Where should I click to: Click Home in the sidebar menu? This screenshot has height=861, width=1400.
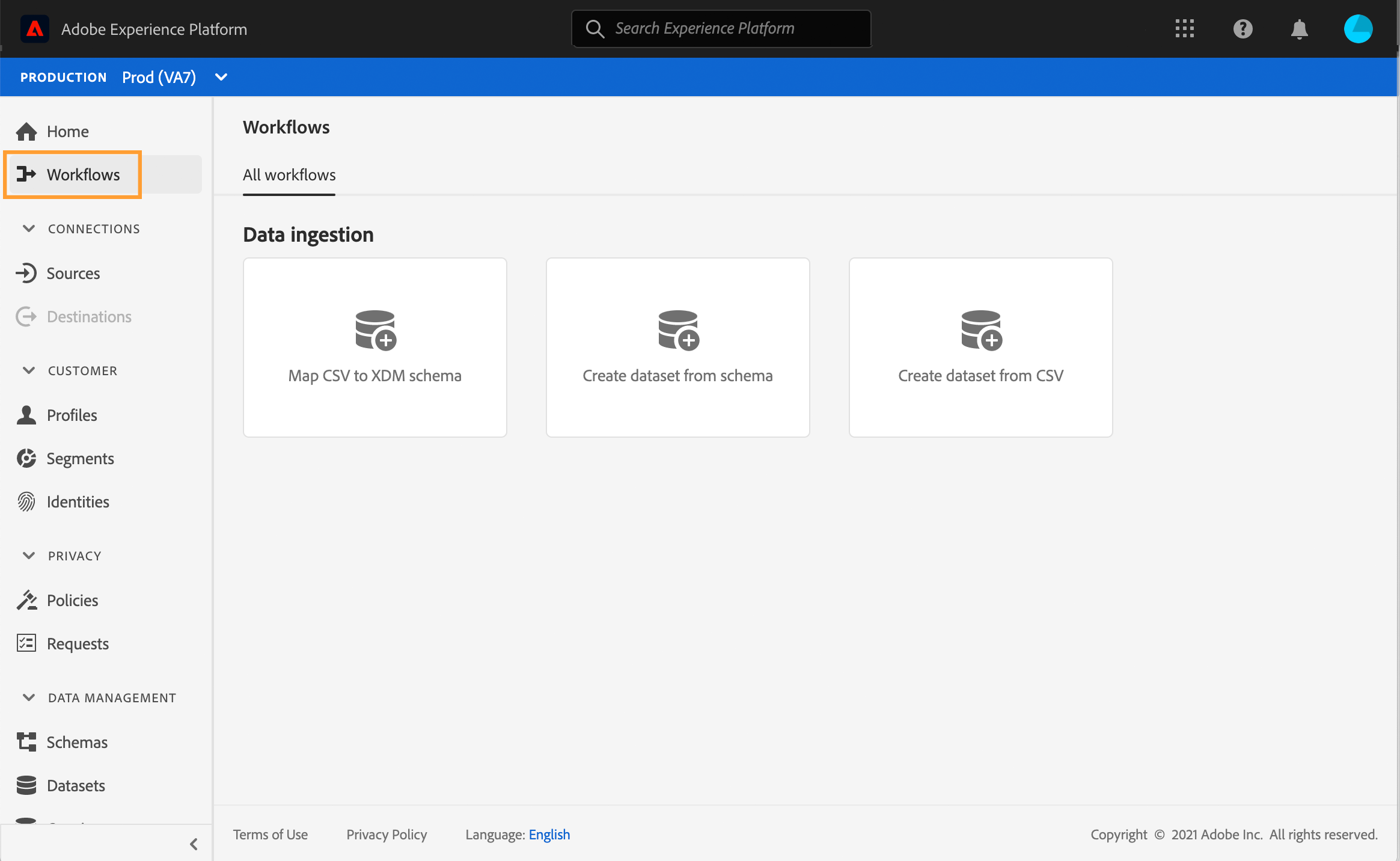67,132
